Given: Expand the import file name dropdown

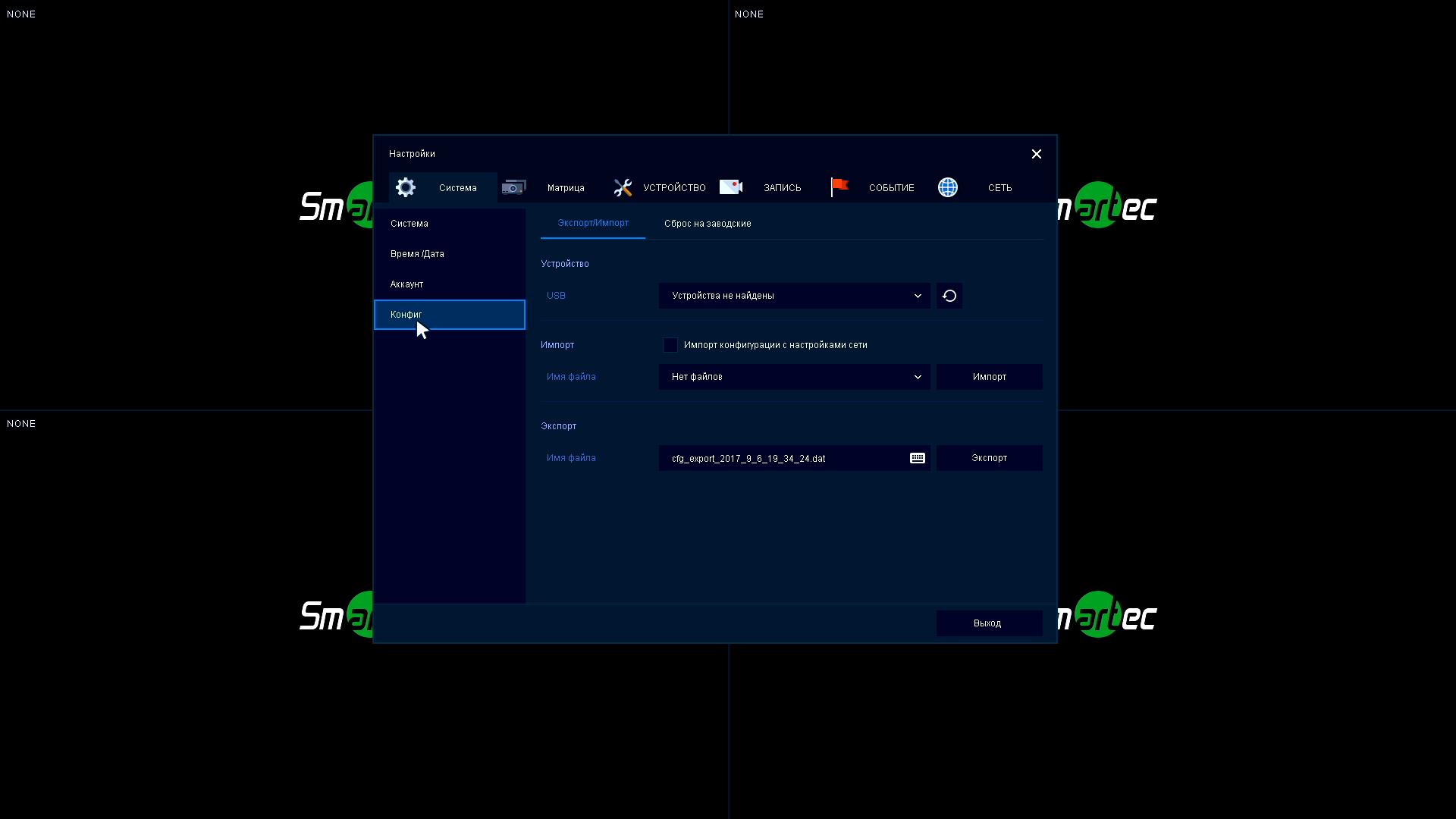Looking at the screenshot, I should [x=794, y=377].
